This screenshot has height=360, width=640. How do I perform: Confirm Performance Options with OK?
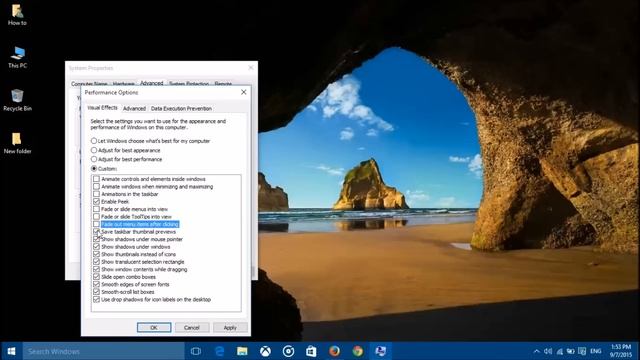coord(154,327)
